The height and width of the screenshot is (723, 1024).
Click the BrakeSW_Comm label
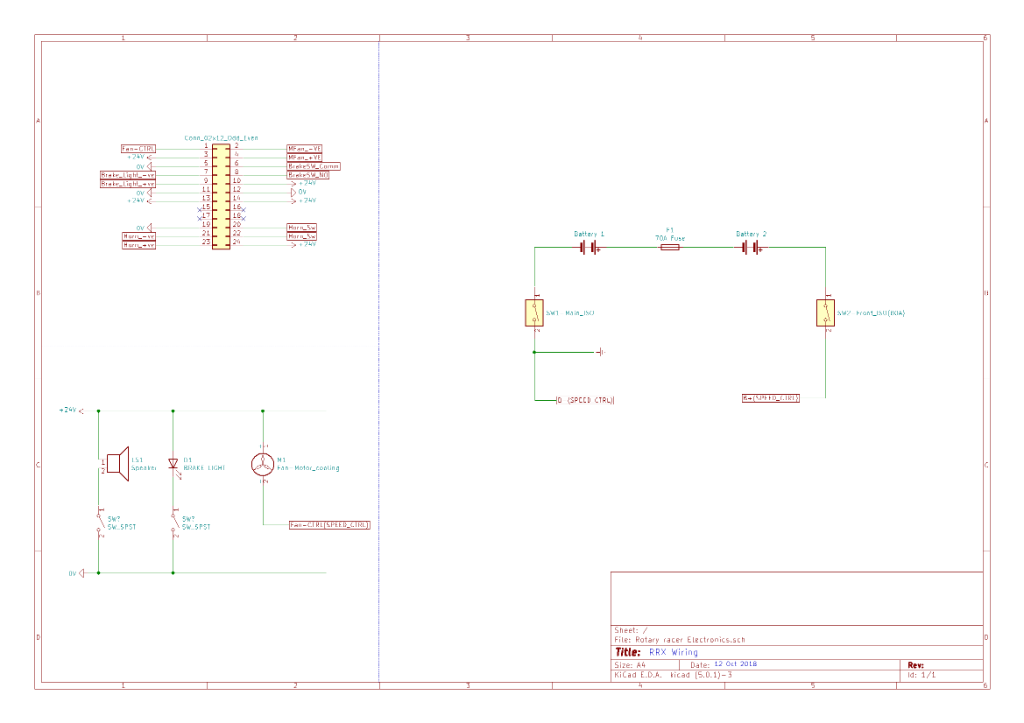tap(313, 167)
